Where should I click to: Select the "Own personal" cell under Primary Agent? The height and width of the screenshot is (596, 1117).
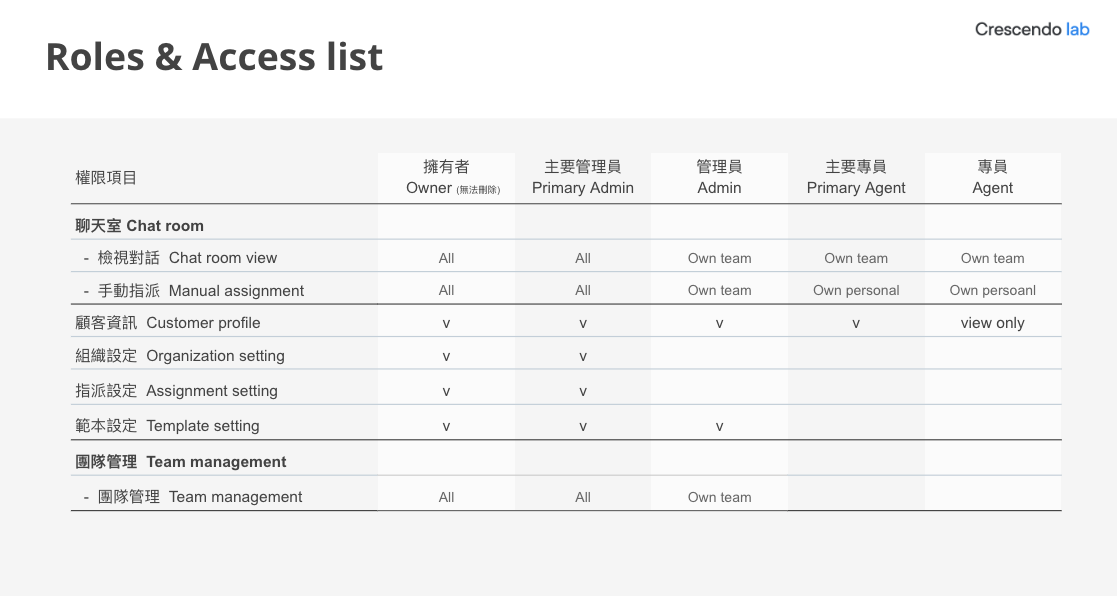[x=856, y=291]
